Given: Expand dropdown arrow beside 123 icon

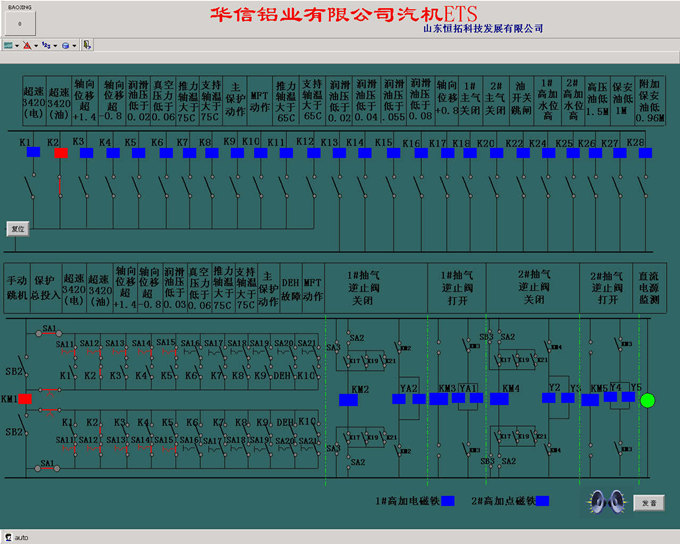Looking at the screenshot, I should [x=55, y=46].
